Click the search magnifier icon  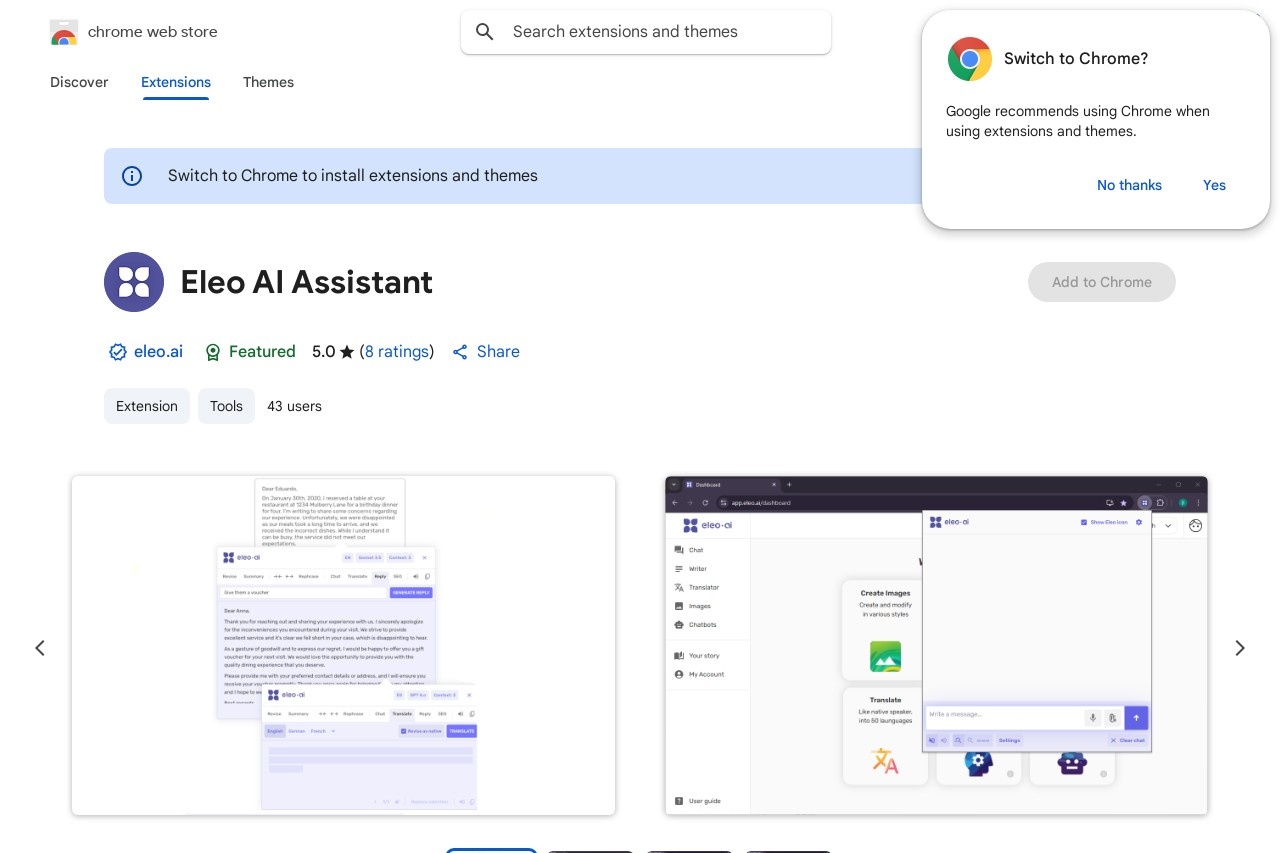[485, 32]
